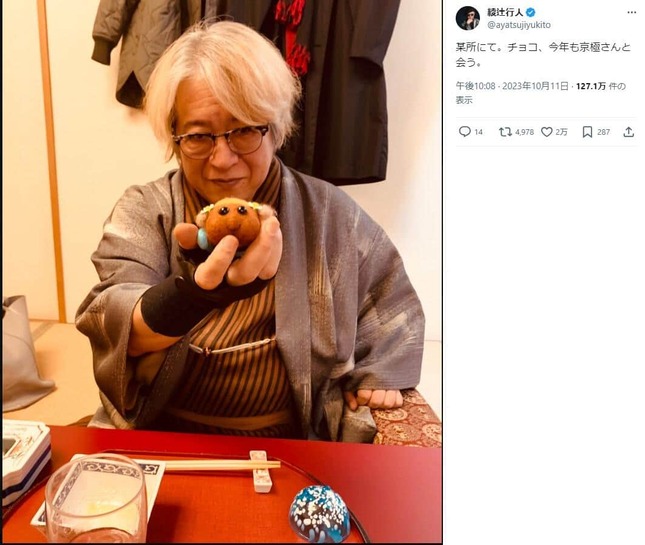
Task: Open the three-dot more options menu
Action: point(632,12)
